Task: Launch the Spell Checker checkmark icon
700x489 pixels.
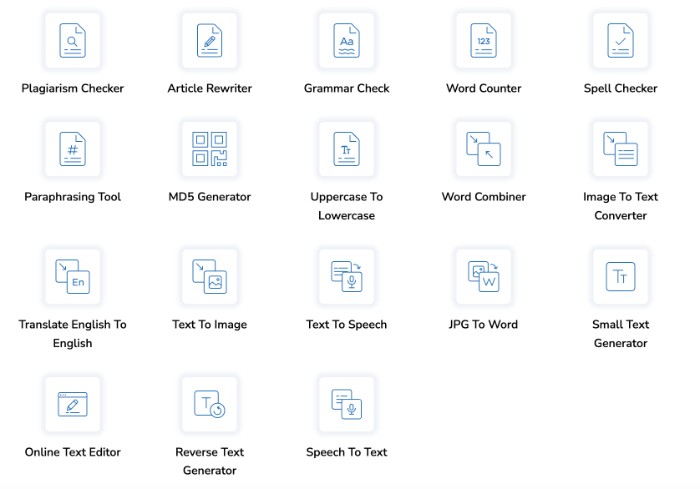Action: 621,41
